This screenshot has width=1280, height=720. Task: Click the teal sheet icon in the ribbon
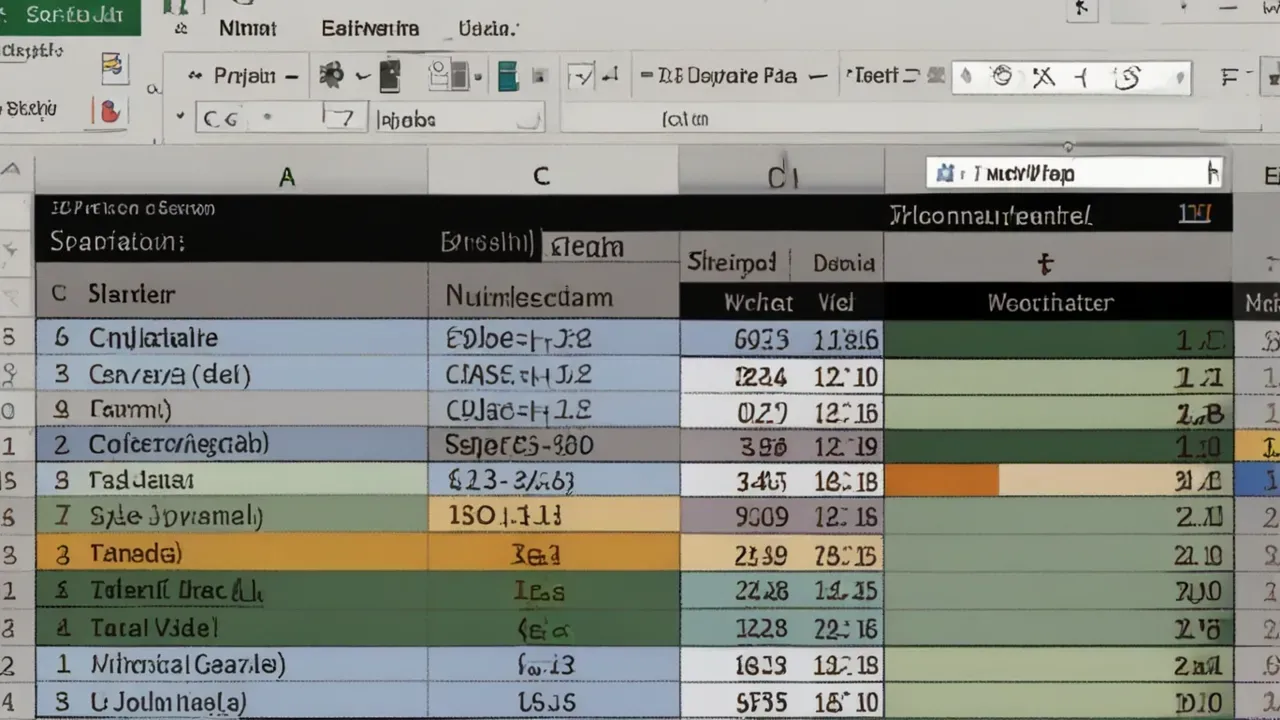coord(508,76)
